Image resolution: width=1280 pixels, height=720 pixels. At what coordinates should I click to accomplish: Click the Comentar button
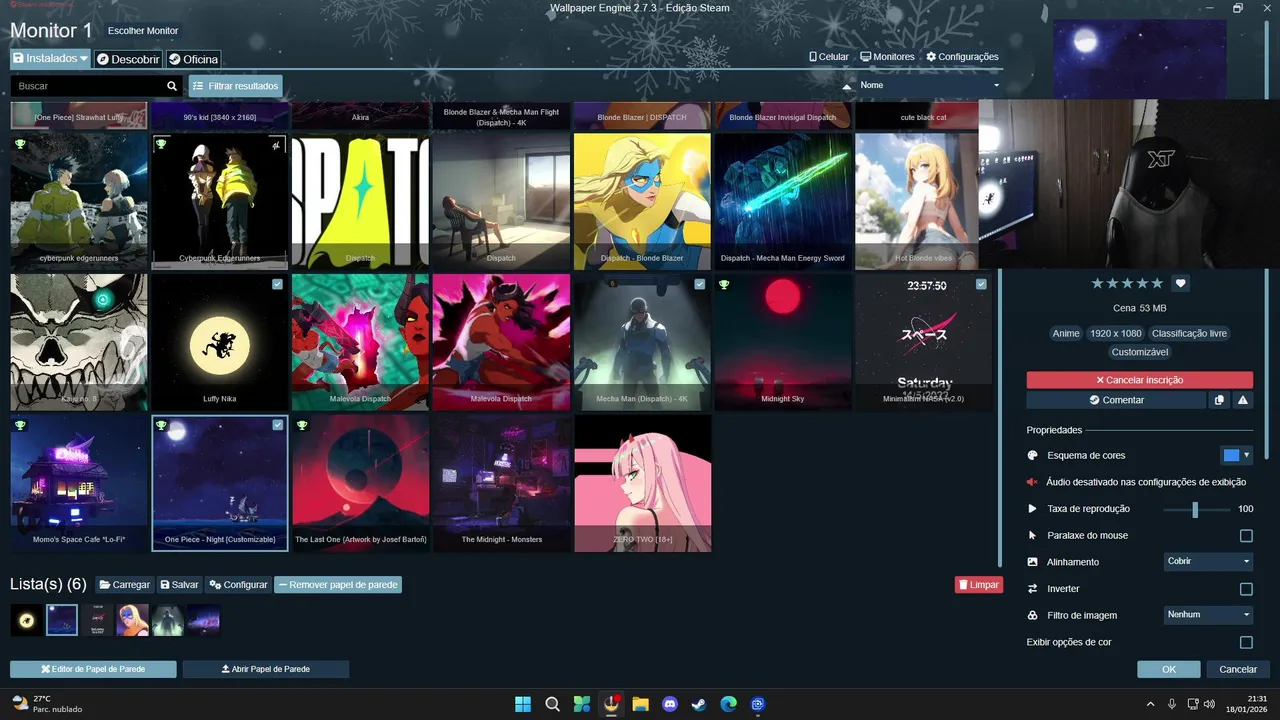[x=1116, y=400]
